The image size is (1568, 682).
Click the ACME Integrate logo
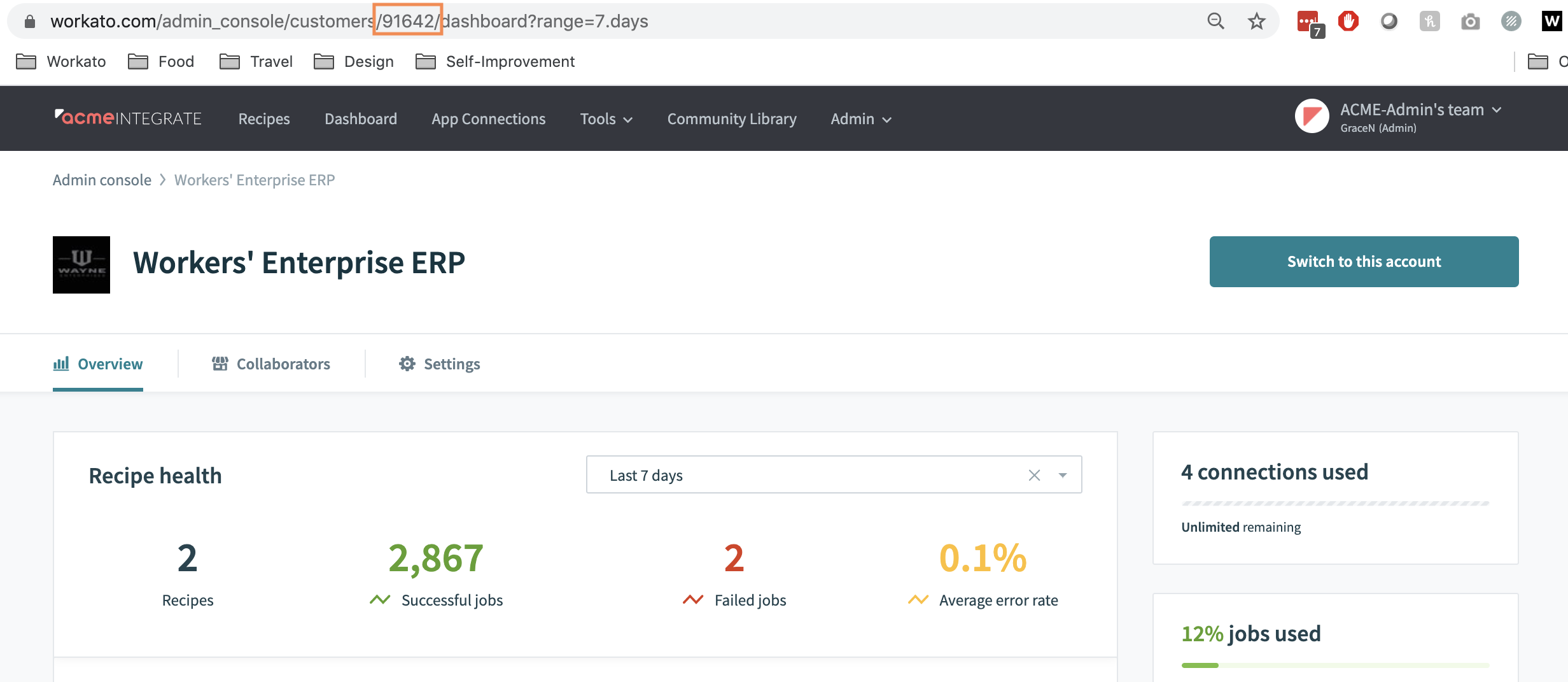[128, 117]
